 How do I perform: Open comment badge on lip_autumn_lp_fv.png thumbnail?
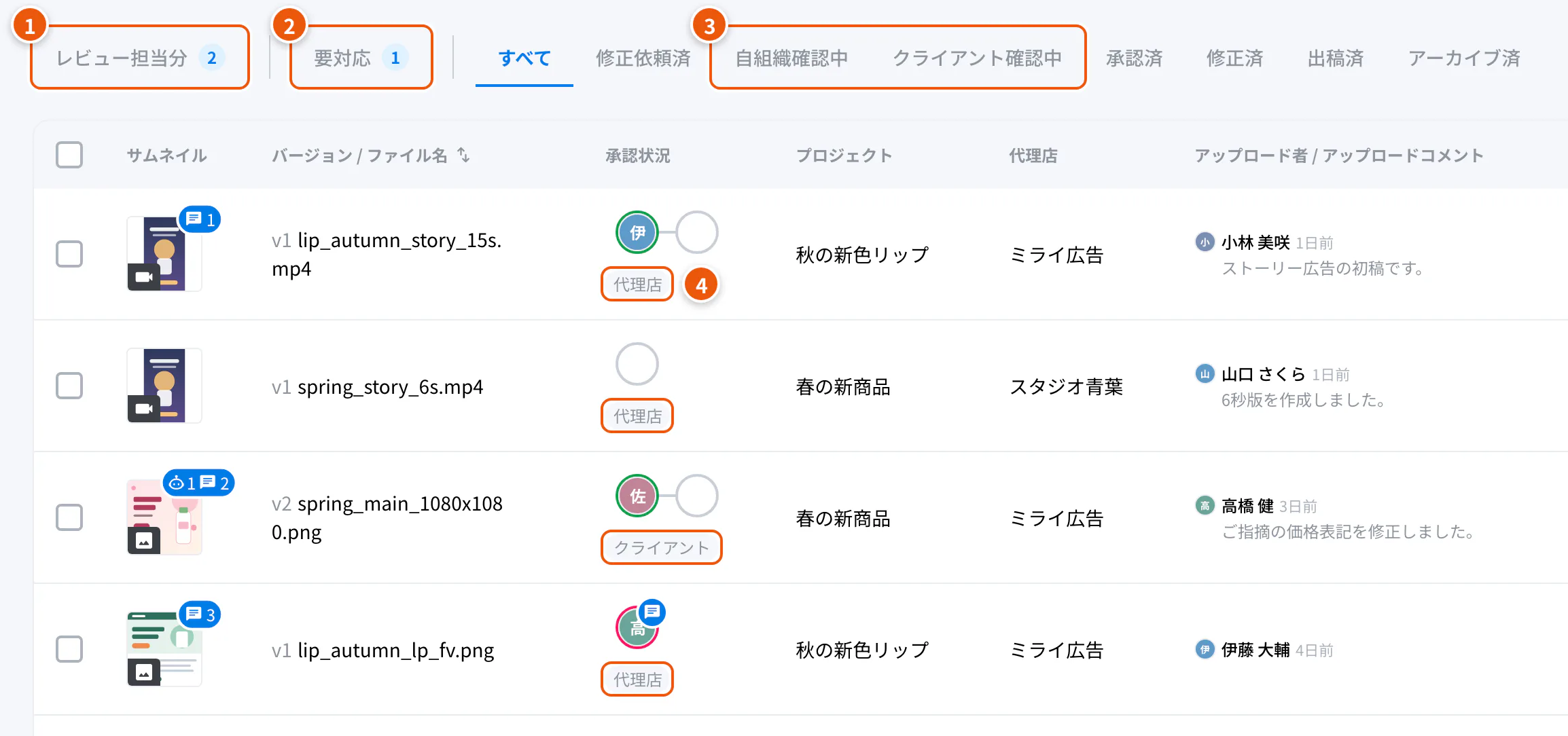point(200,614)
